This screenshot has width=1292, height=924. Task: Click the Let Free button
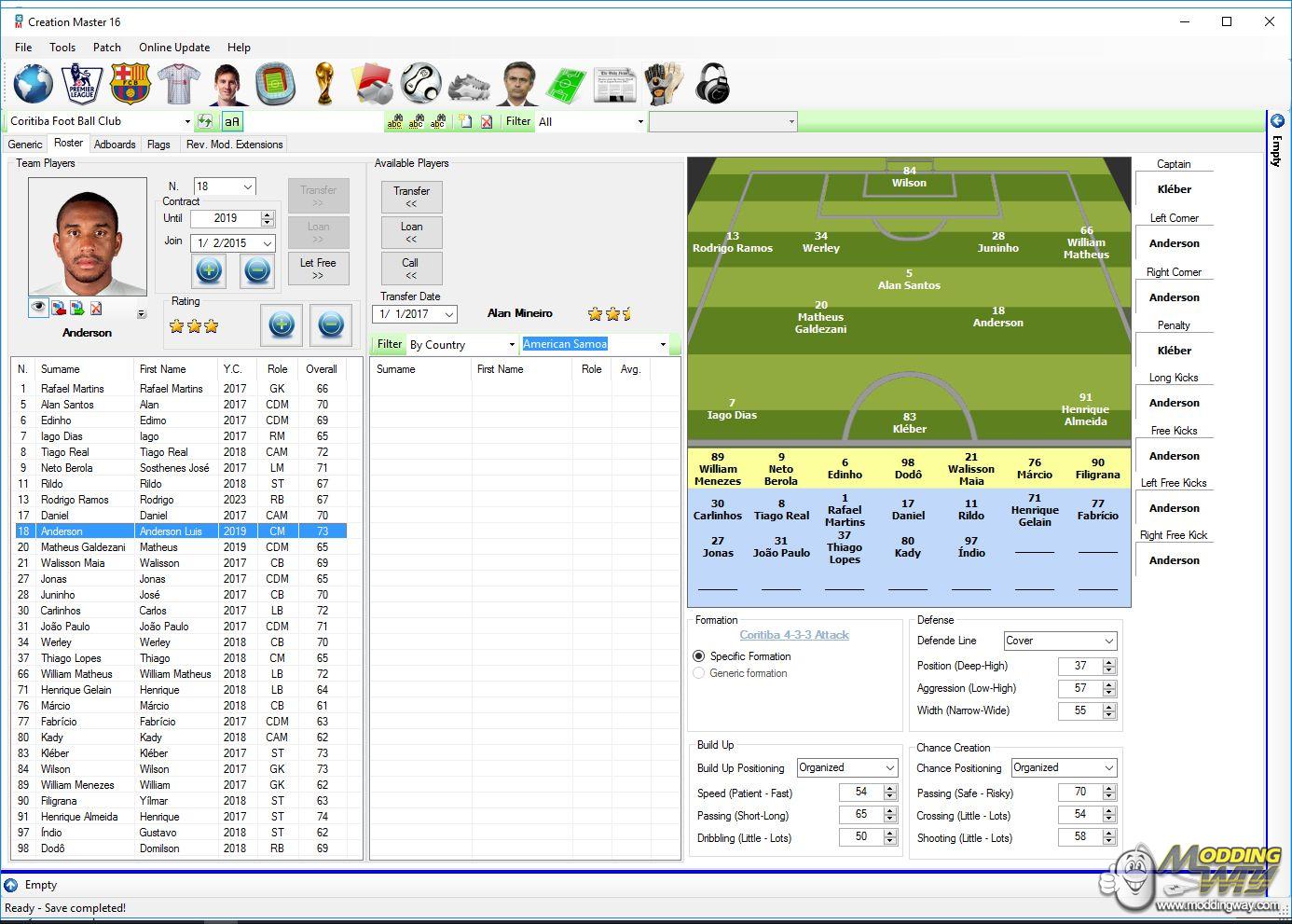318,269
